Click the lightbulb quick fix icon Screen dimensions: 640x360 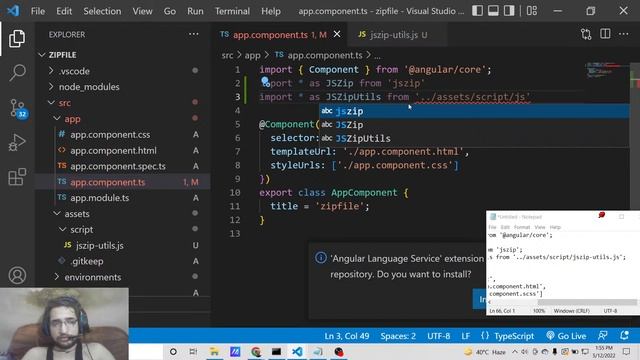265,82
